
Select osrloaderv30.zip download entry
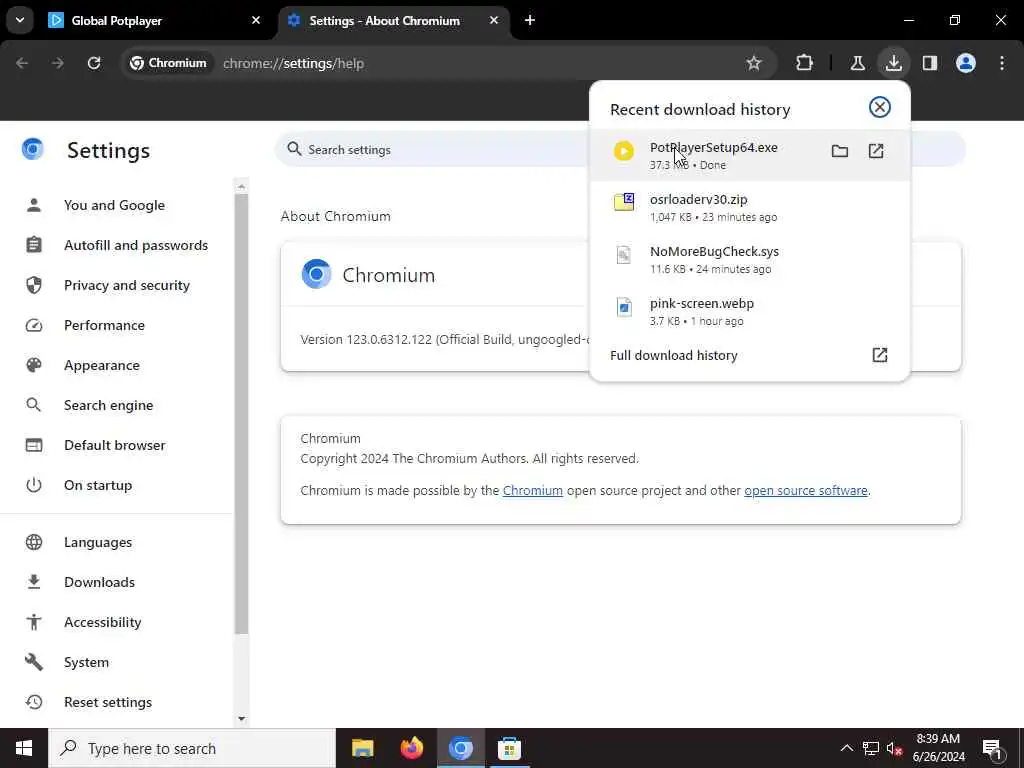coord(748,208)
